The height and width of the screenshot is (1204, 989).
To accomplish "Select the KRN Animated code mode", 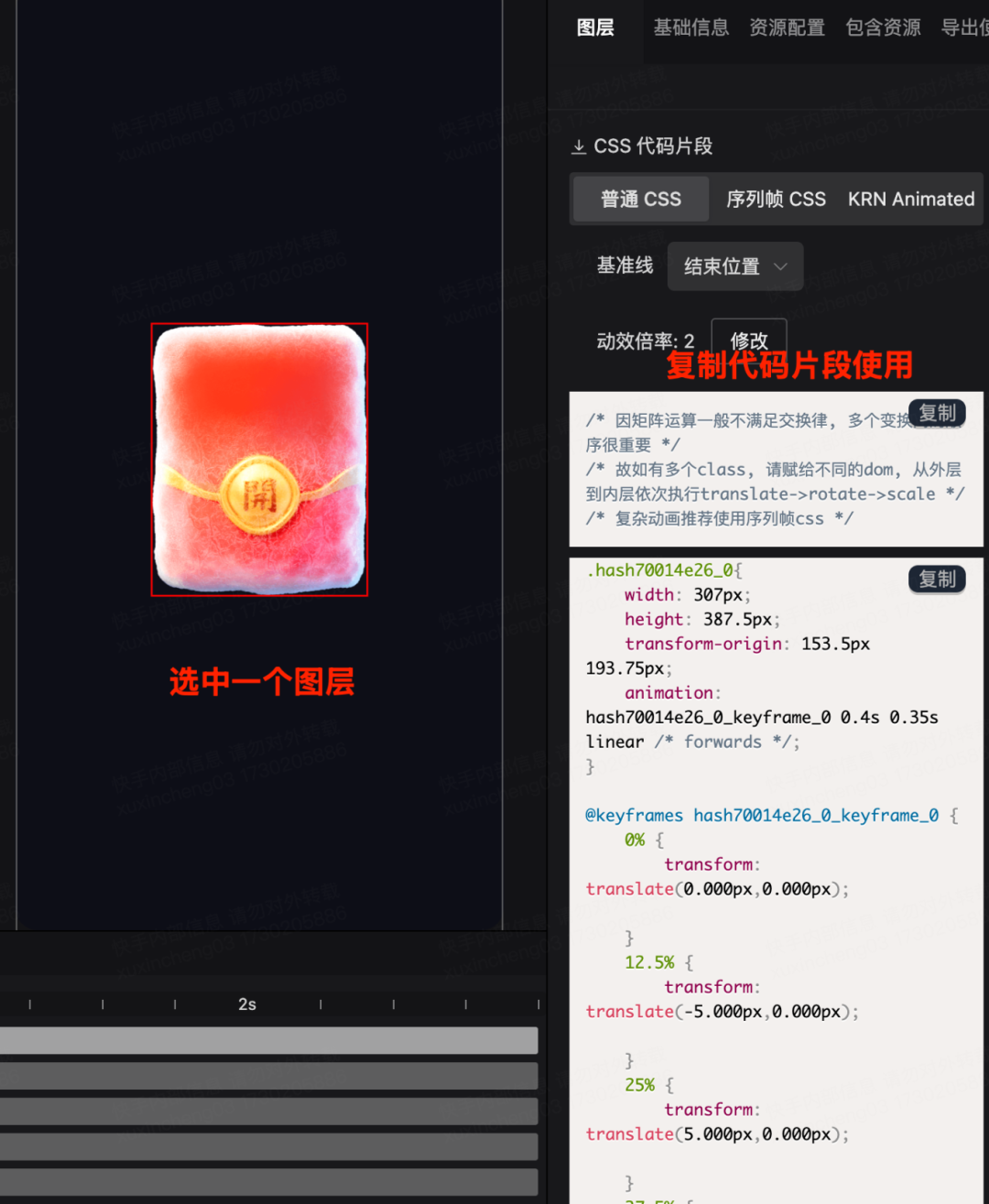I will (x=911, y=199).
